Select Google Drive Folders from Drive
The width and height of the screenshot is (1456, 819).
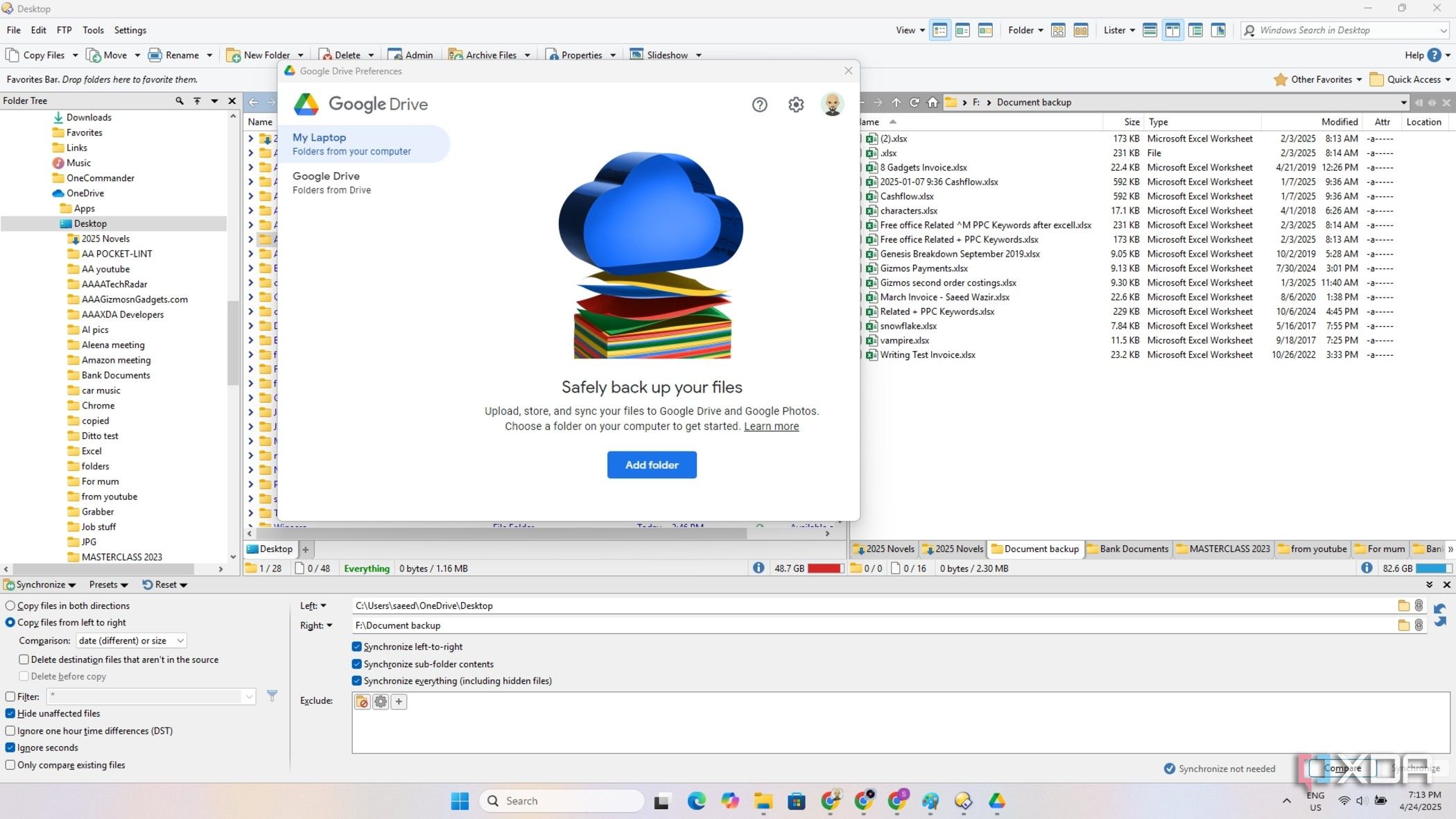pyautogui.click(x=363, y=182)
